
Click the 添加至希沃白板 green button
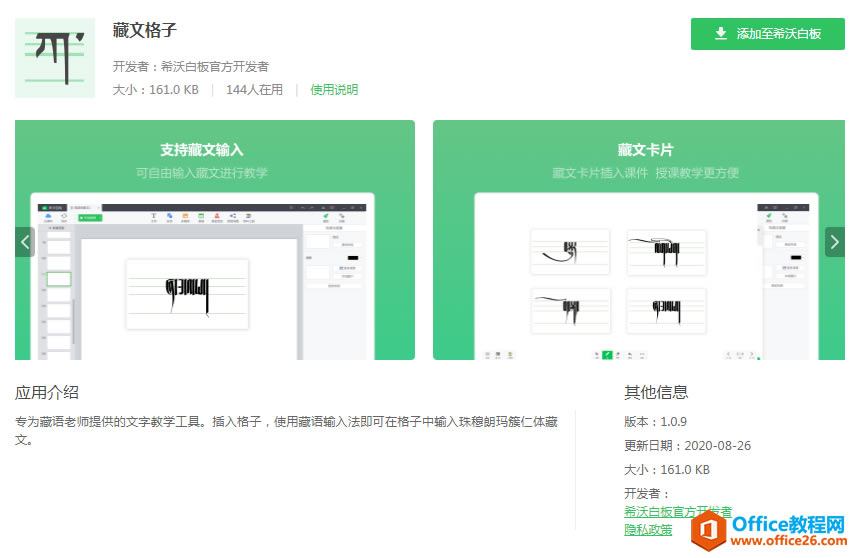click(x=767, y=34)
